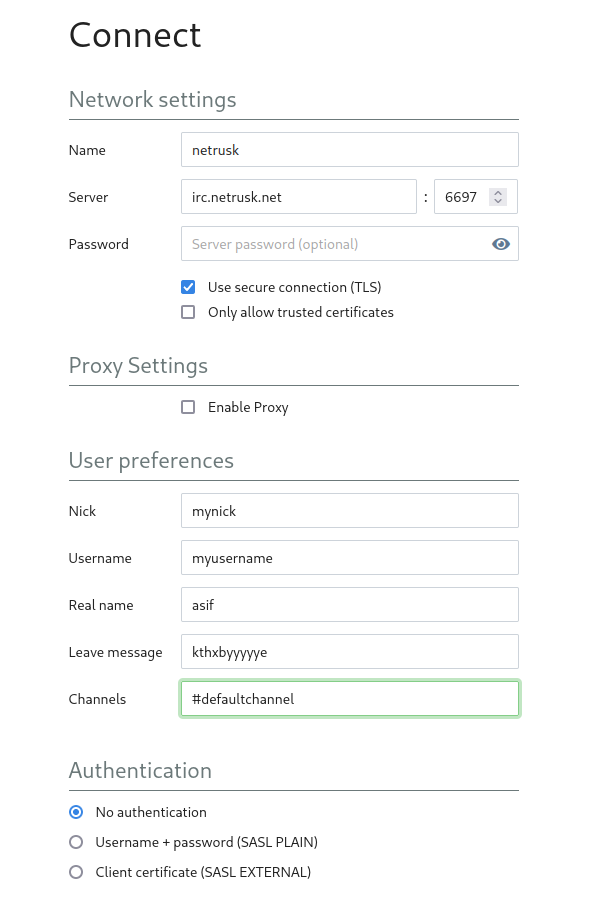Image resolution: width=605 pixels, height=897 pixels.
Task: Choose Username + password (SASL PLAIN) option
Action: pos(76,842)
